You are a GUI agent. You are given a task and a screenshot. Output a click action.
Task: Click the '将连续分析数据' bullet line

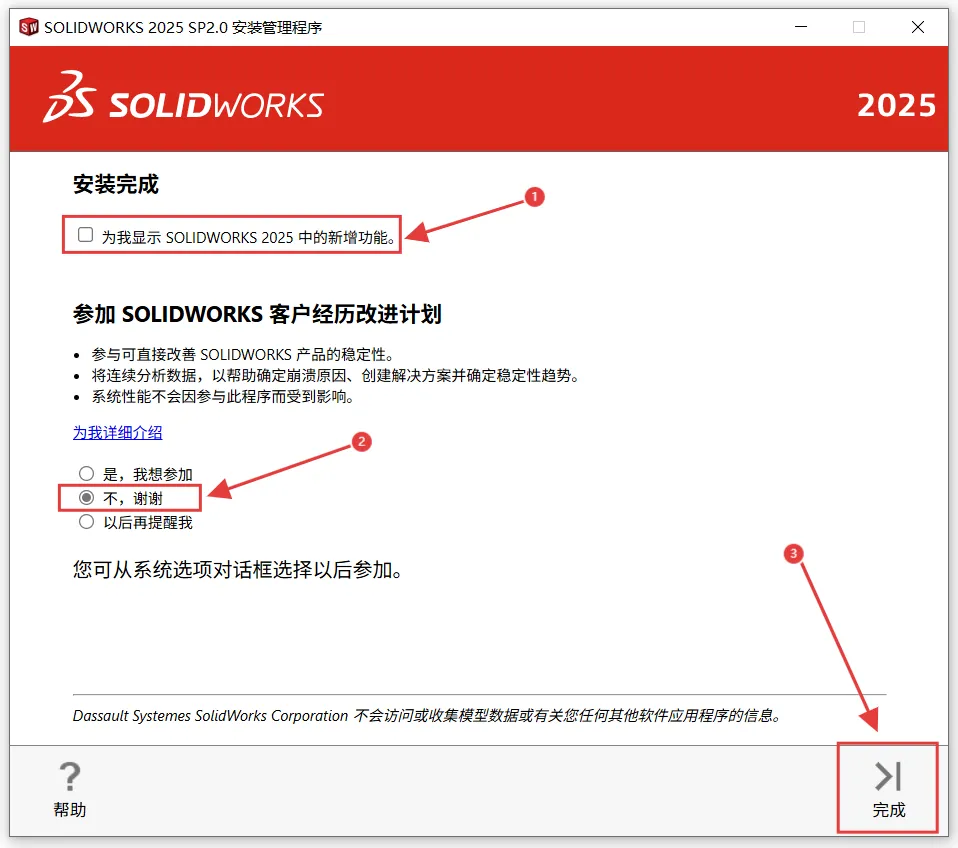tap(335, 375)
